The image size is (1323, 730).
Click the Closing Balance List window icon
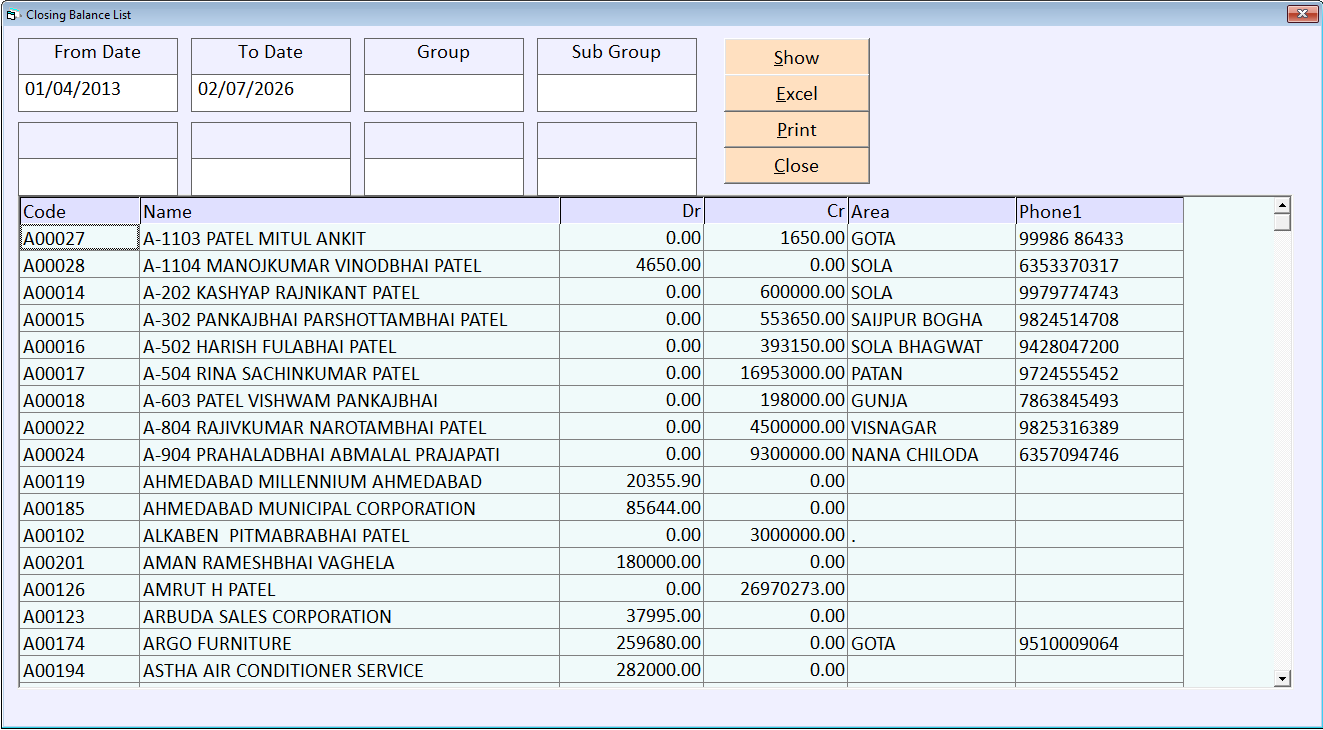pos(13,15)
